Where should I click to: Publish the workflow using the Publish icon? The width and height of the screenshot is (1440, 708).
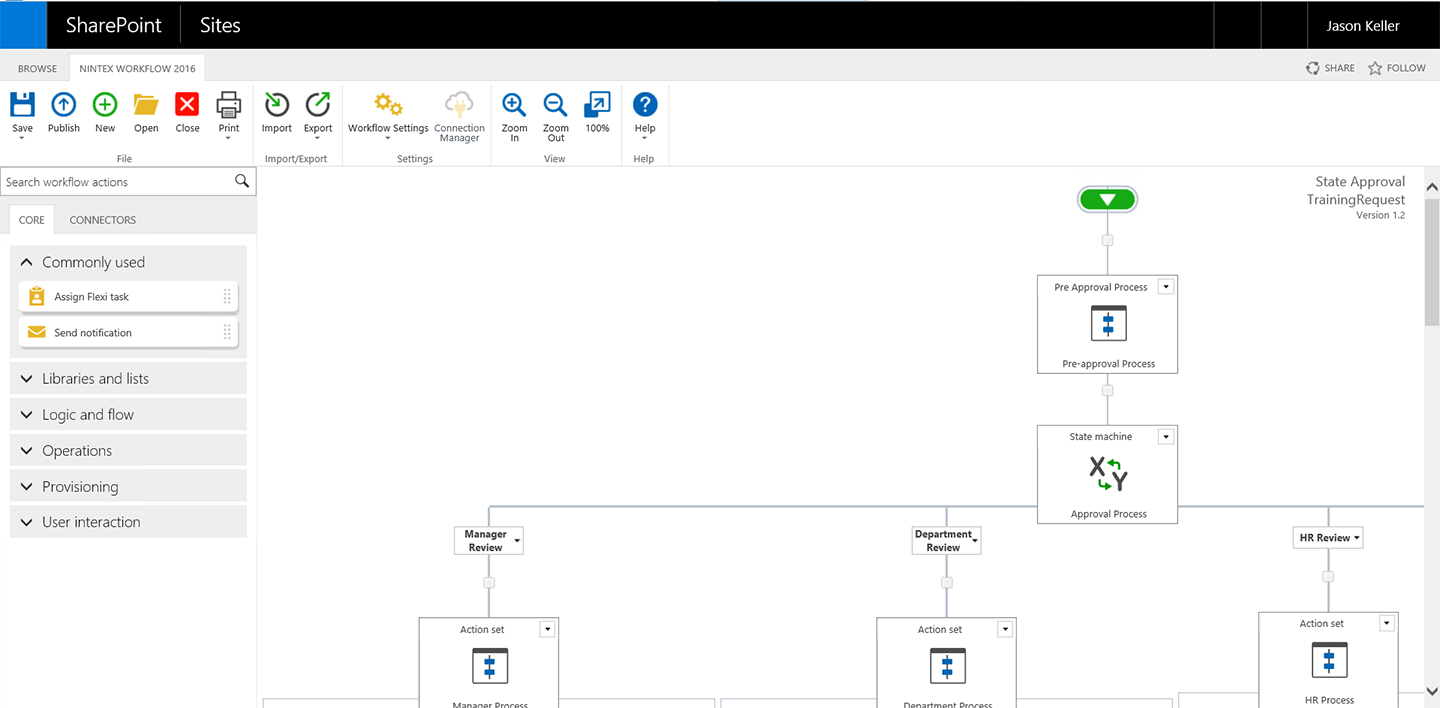coord(64,104)
